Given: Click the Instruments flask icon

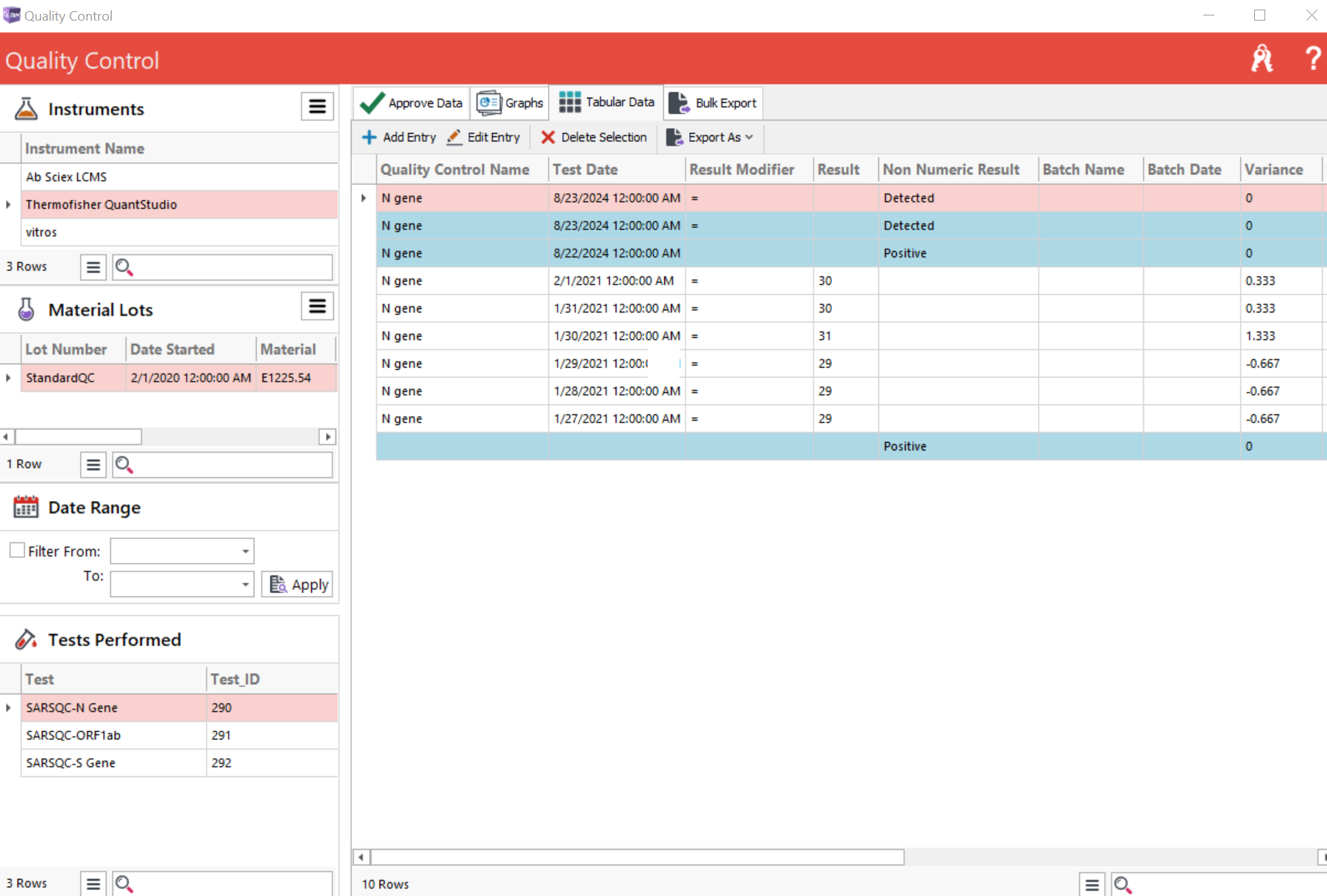Looking at the screenshot, I should point(26,109).
